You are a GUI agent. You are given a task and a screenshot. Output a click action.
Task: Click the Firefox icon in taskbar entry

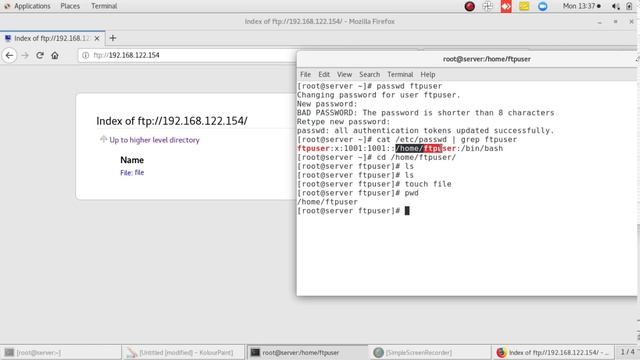pyautogui.click(x=501, y=352)
